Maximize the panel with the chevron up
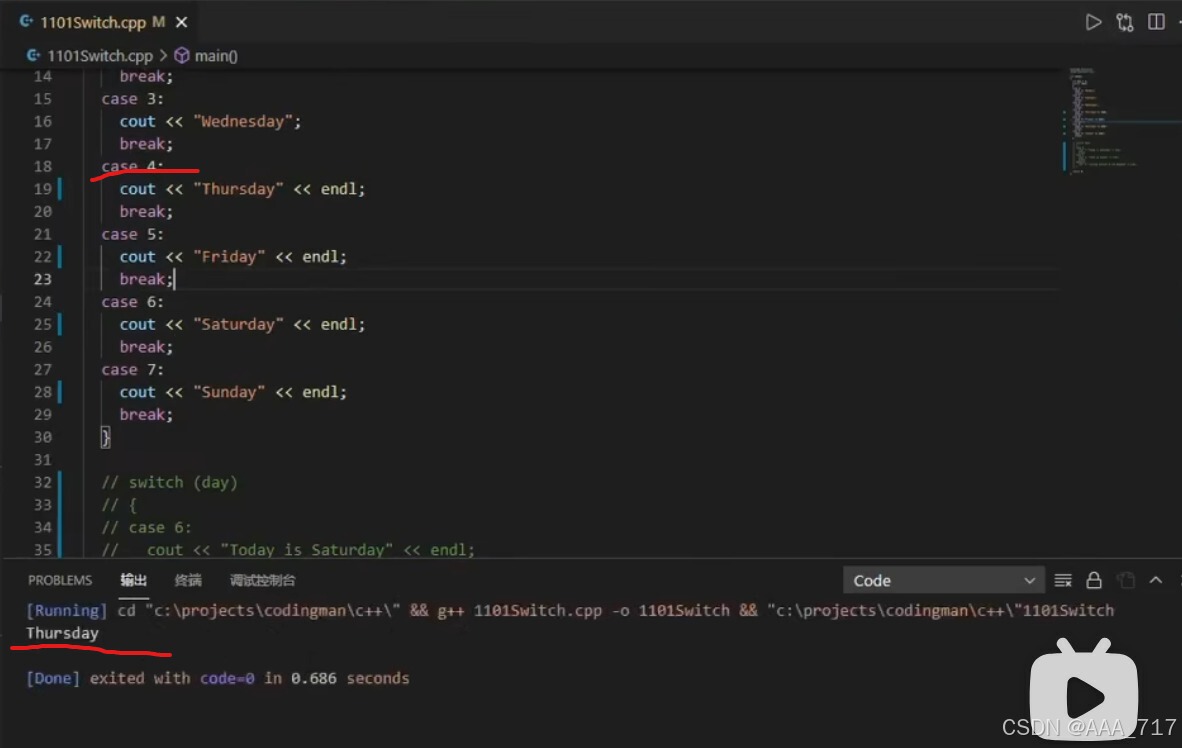Viewport: 1182px width, 748px height. click(1156, 580)
